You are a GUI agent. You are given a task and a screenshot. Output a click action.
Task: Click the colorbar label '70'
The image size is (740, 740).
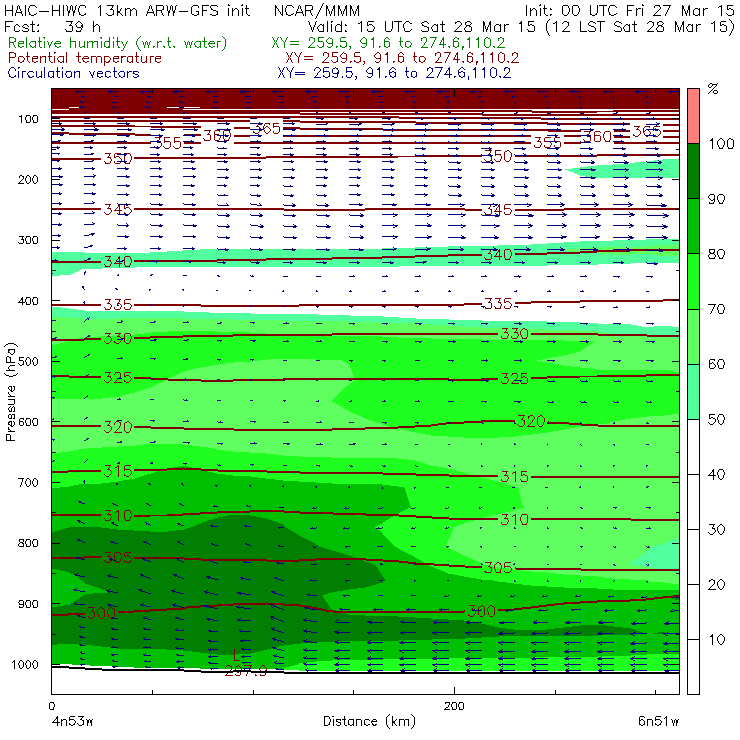[x=716, y=309]
